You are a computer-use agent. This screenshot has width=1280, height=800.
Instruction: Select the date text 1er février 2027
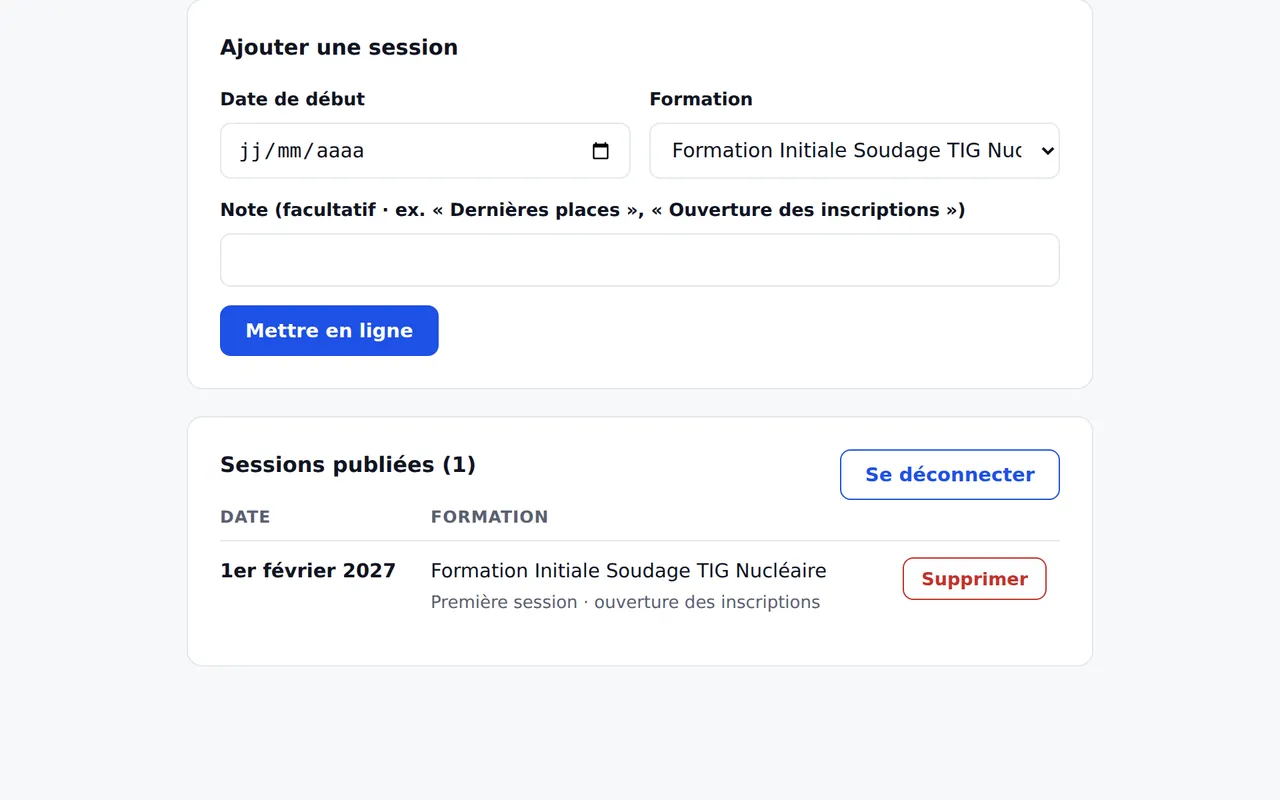tap(308, 571)
